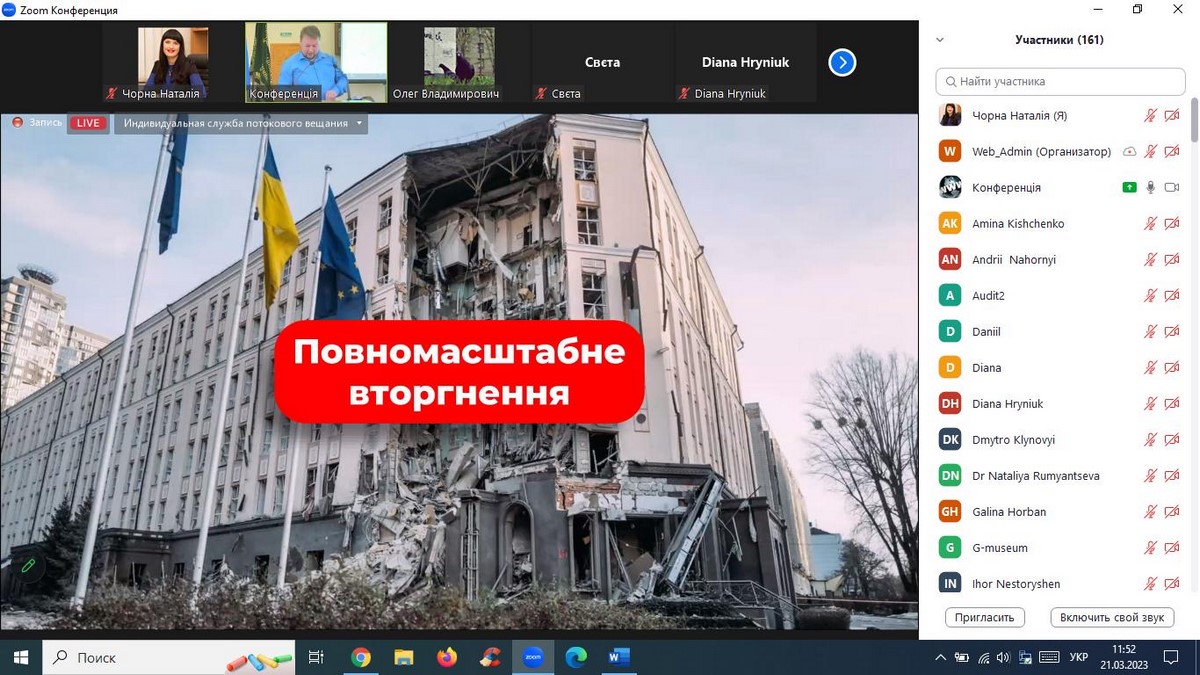
Task: Click the Найти участника search field
Action: click(1060, 81)
